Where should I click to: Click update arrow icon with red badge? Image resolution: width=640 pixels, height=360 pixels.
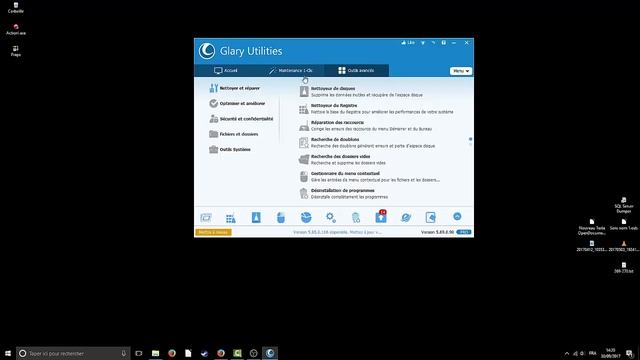[x=381, y=217]
